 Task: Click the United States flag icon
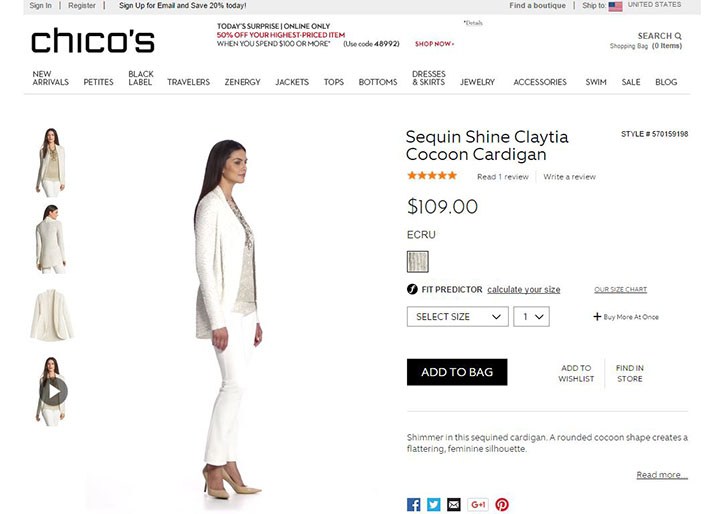(615, 6)
